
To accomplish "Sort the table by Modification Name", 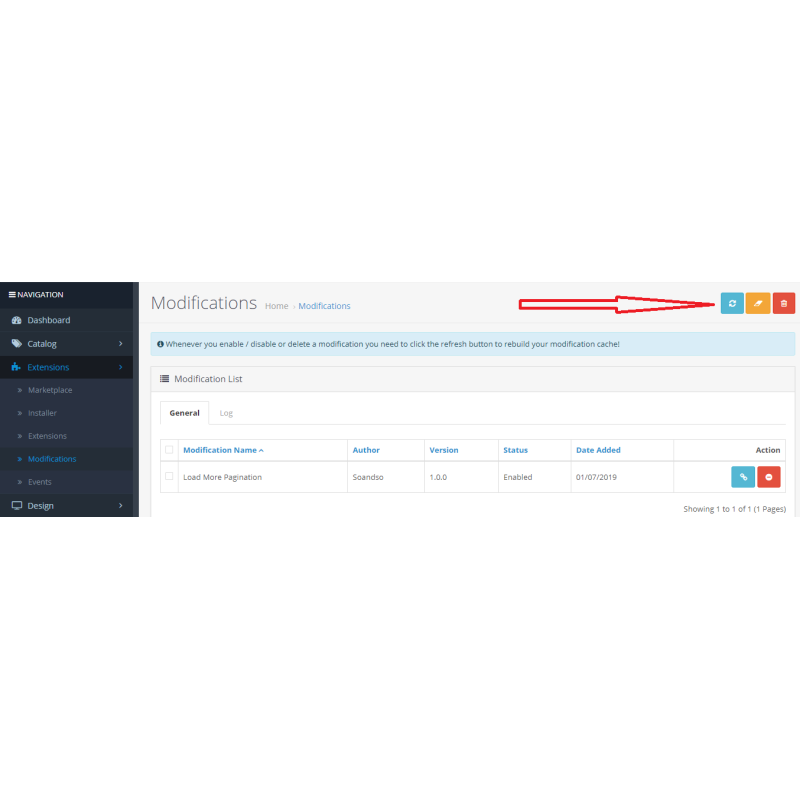I will 220,450.
